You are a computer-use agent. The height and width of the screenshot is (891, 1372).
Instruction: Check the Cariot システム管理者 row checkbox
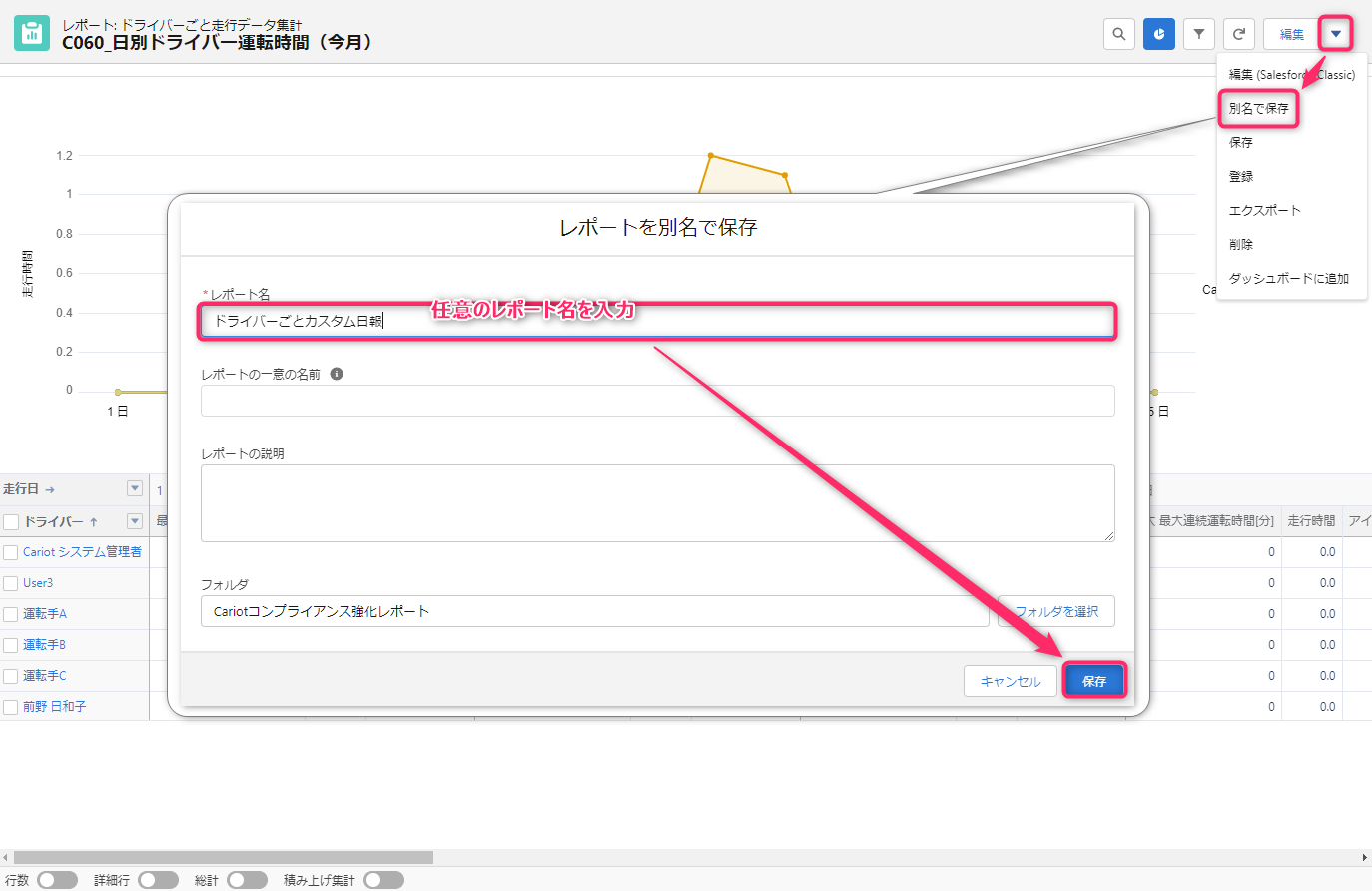pyautogui.click(x=11, y=552)
